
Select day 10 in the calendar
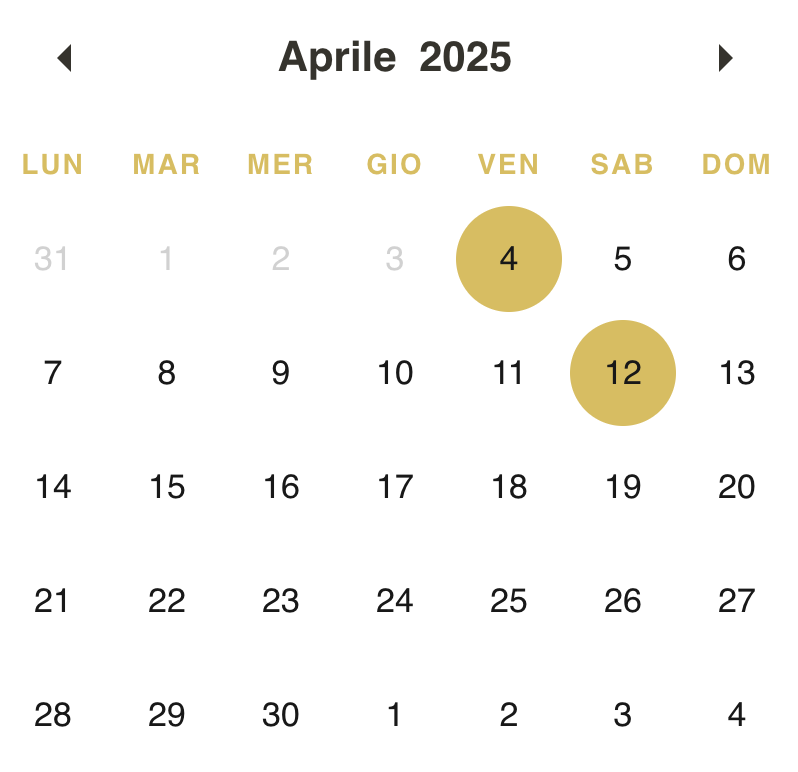[395, 373]
